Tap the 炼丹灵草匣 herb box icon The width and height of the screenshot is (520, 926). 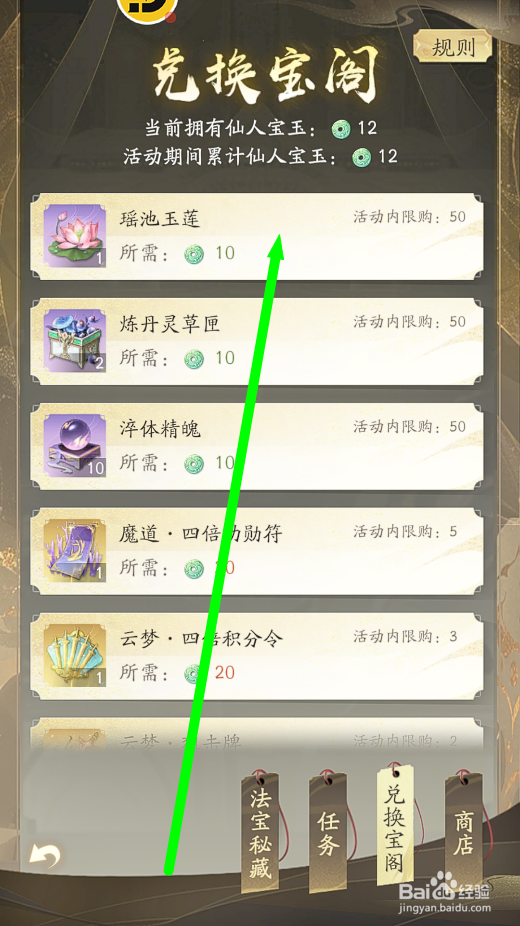click(x=74, y=341)
